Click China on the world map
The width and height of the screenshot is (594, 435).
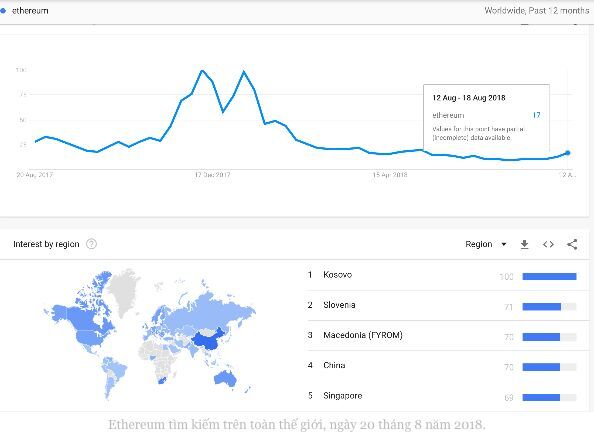208,340
